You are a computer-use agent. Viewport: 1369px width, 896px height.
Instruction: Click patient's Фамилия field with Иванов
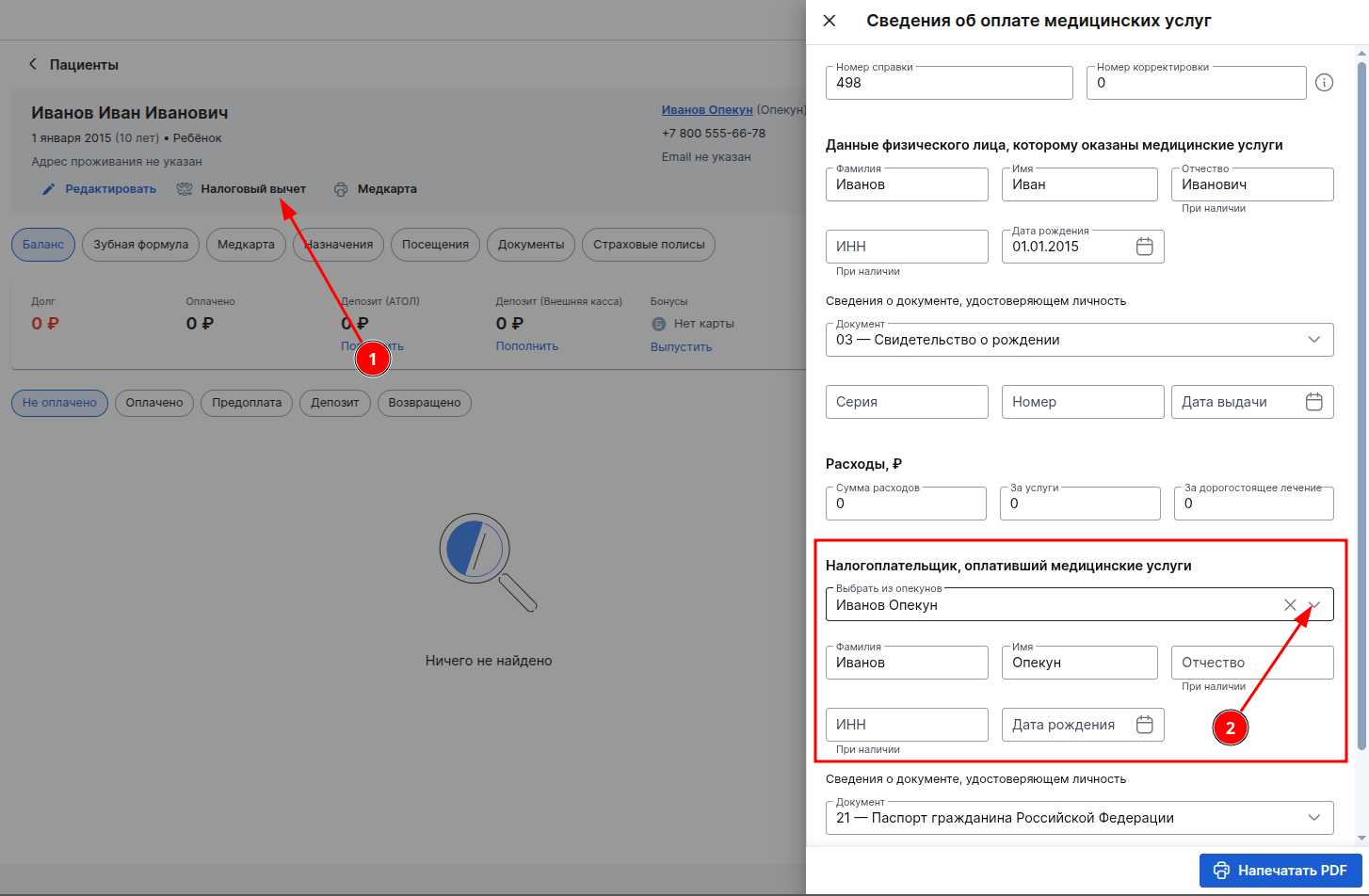point(907,184)
